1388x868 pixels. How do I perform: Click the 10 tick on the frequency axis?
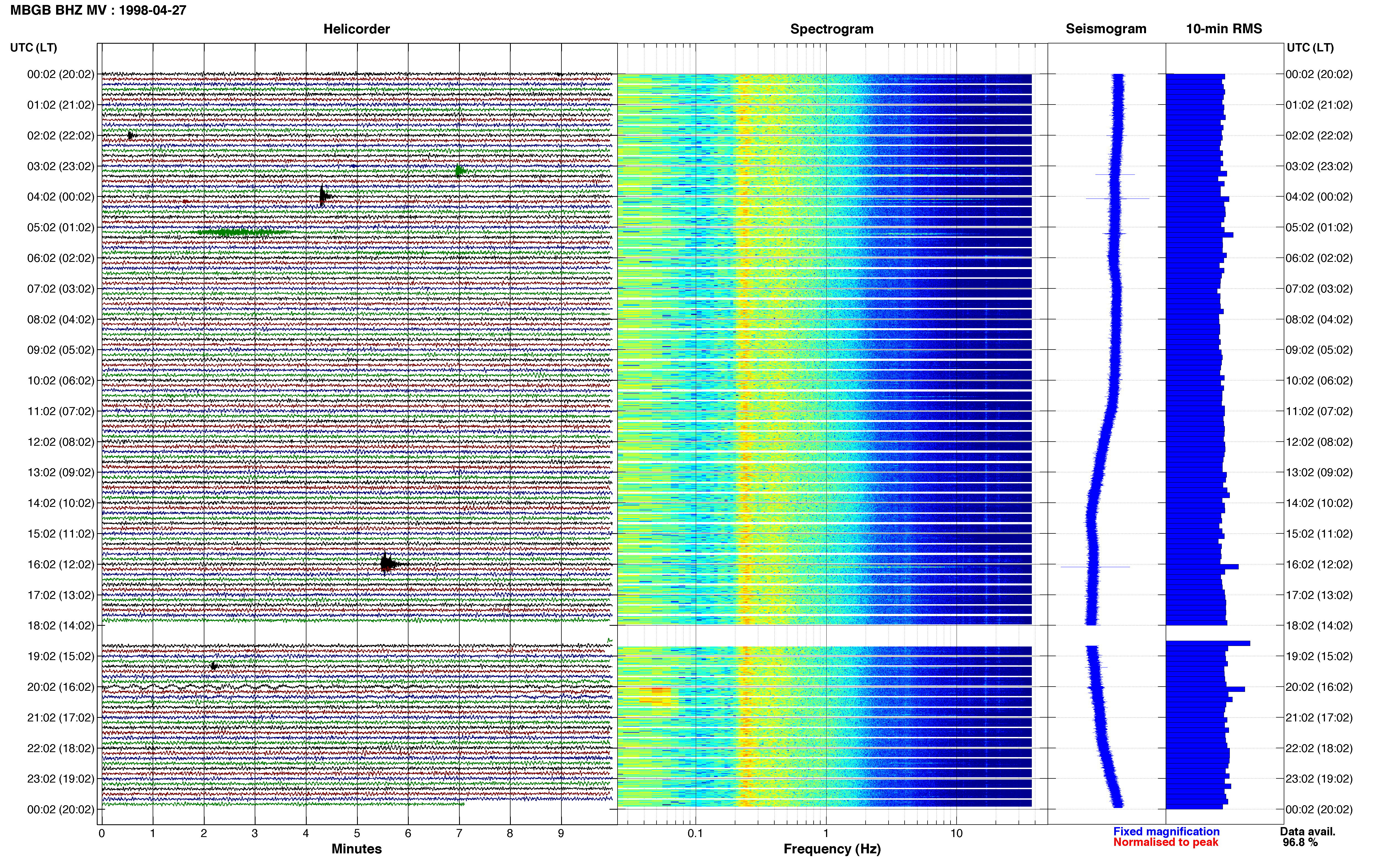point(956,833)
